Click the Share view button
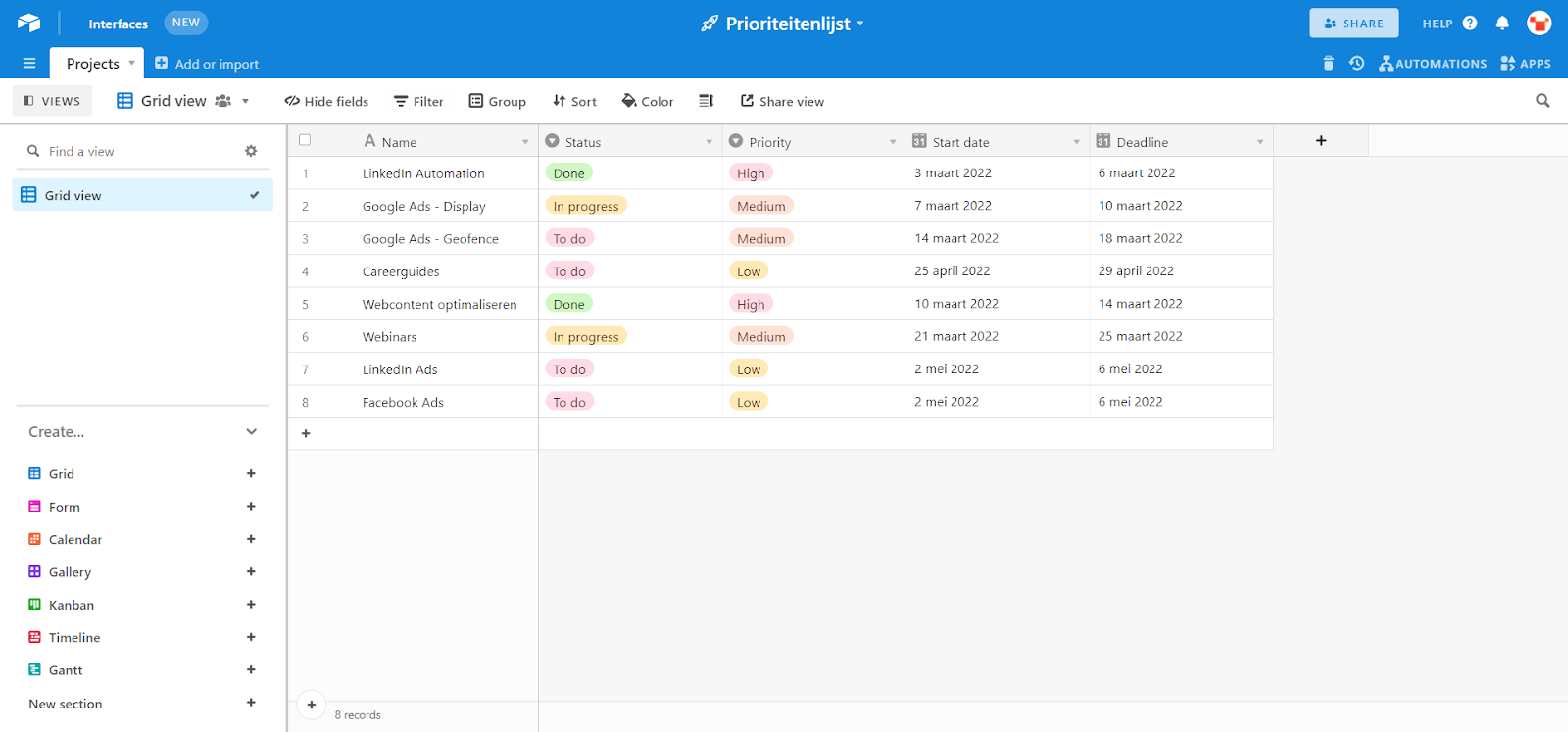Viewport: 1568px width, 732px height. coord(782,101)
